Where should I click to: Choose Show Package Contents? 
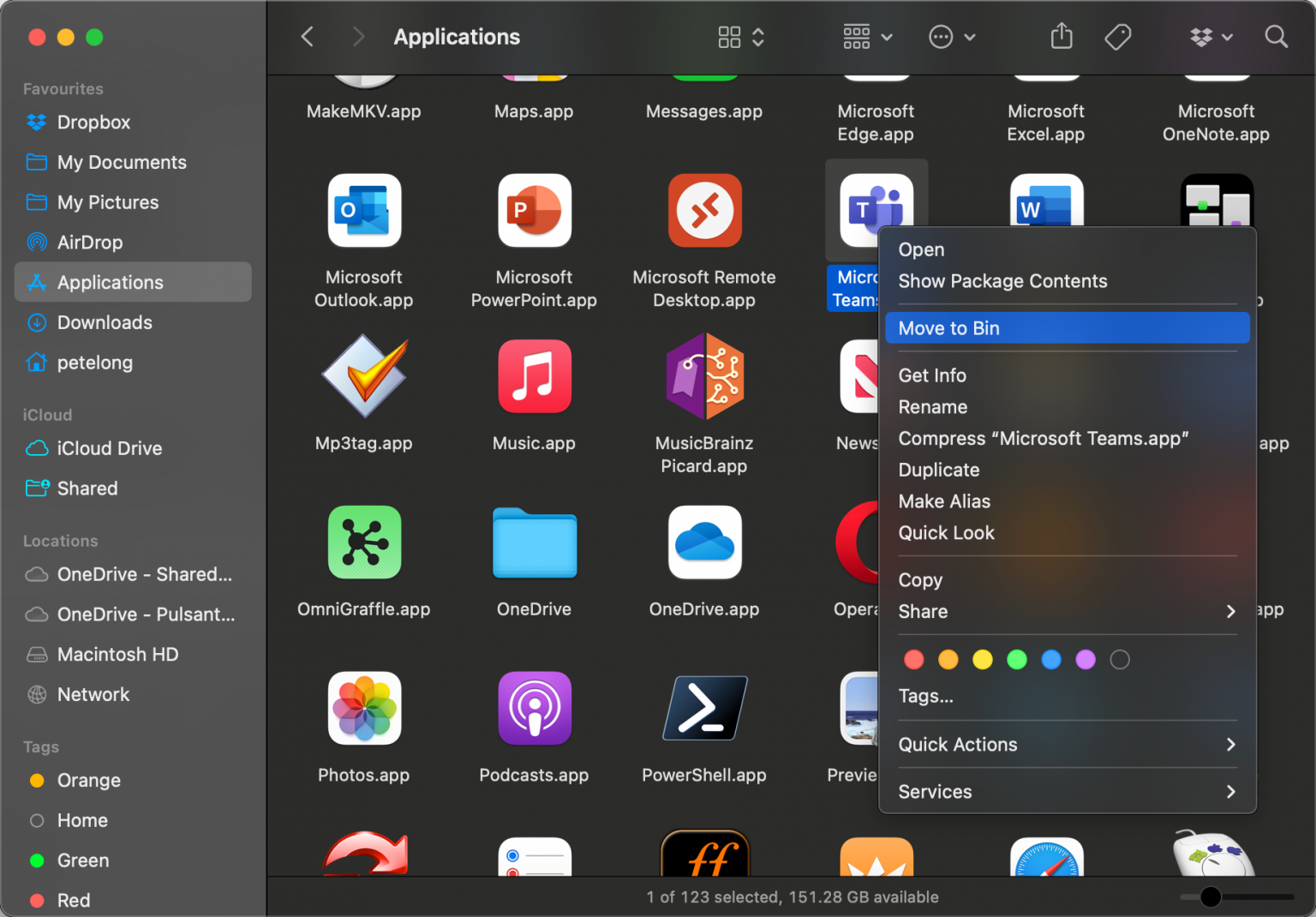click(x=1002, y=281)
